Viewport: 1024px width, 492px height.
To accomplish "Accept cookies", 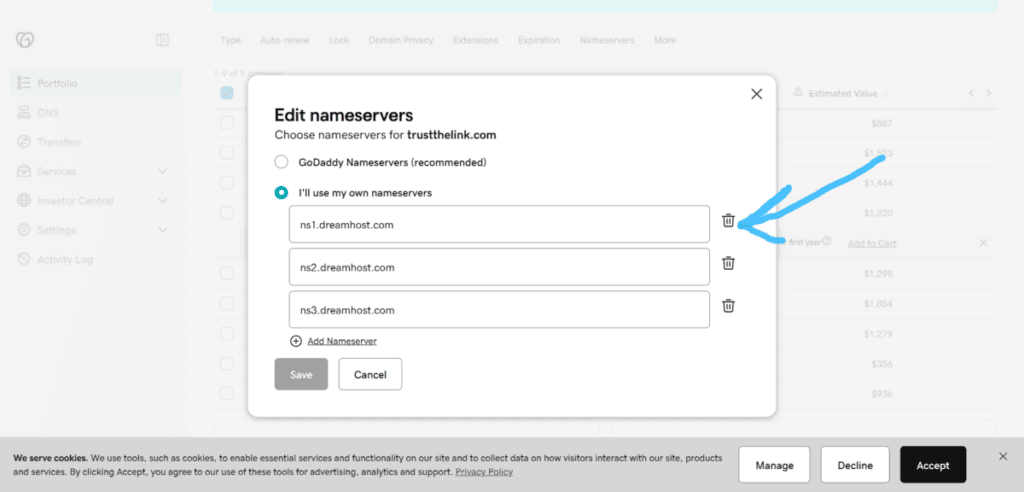I will [933, 465].
